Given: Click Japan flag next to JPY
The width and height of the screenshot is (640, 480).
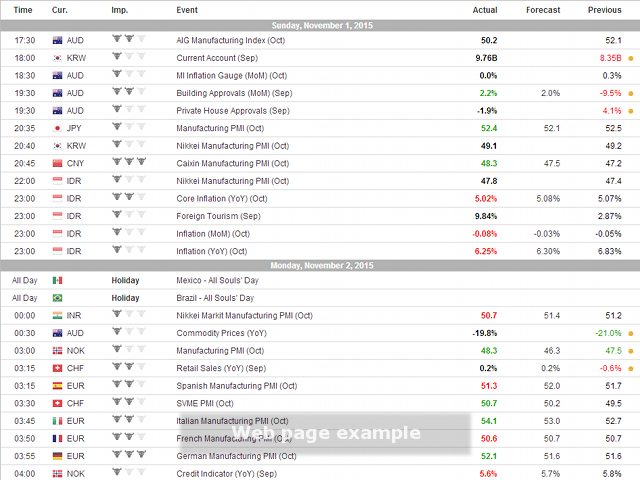Looking at the screenshot, I should [58, 128].
